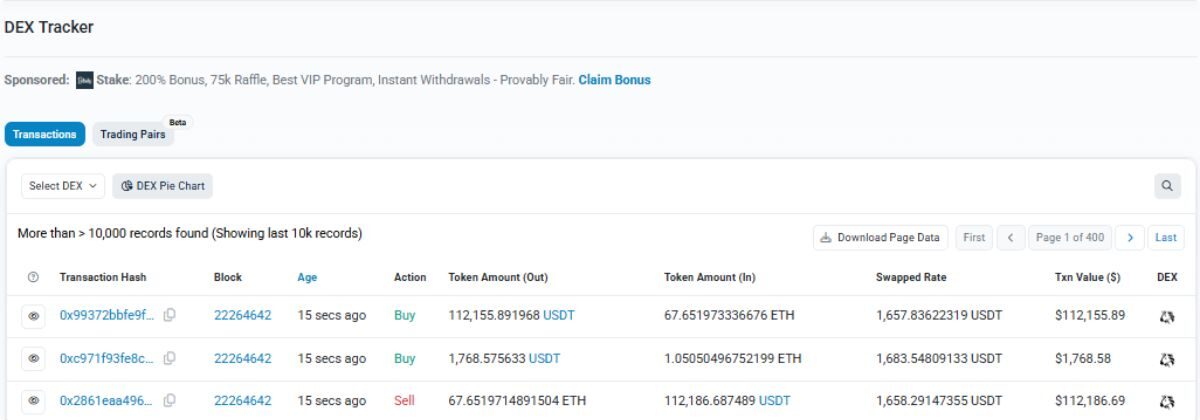Preview first transaction with eye icon
This screenshot has height=420, width=1200.
[33, 316]
